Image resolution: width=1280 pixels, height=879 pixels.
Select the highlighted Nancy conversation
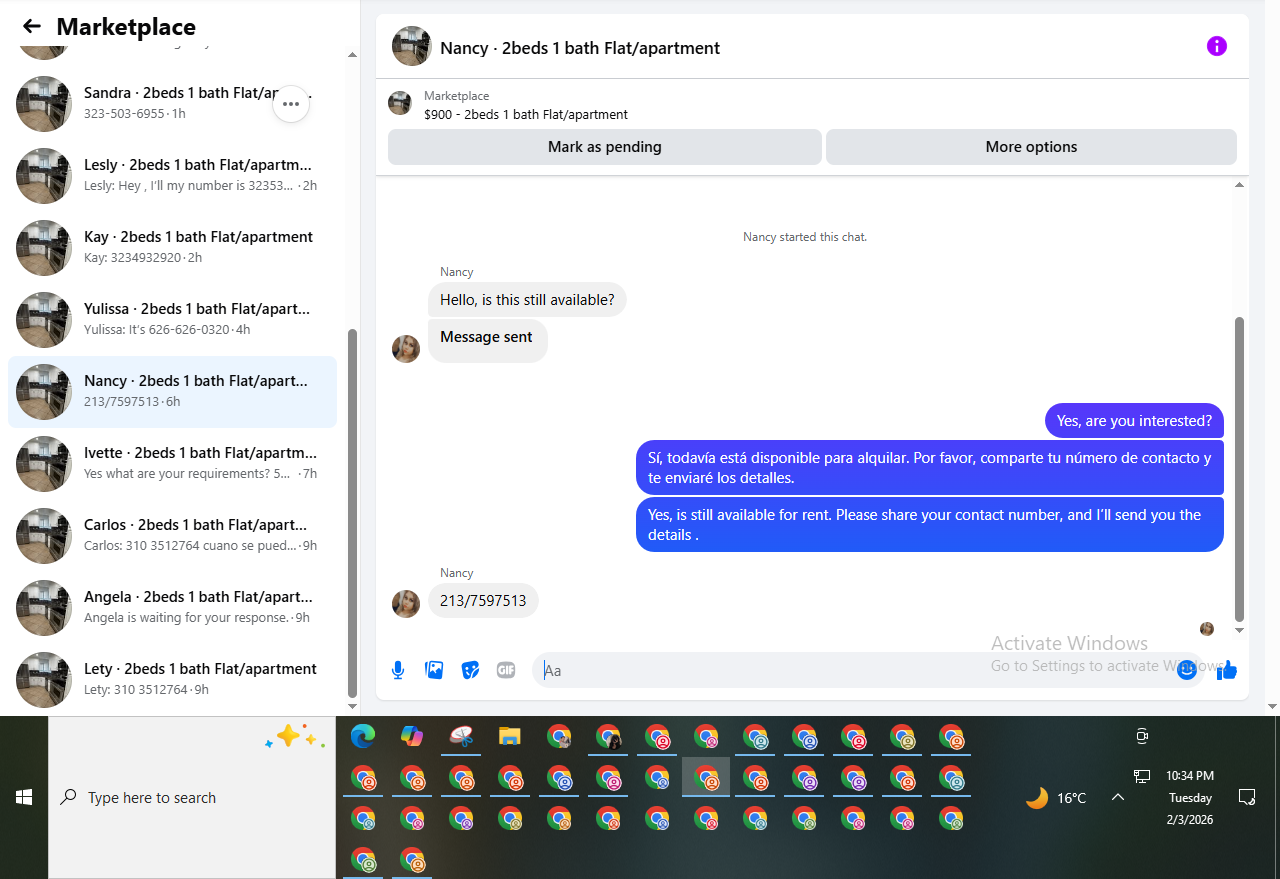click(x=172, y=391)
